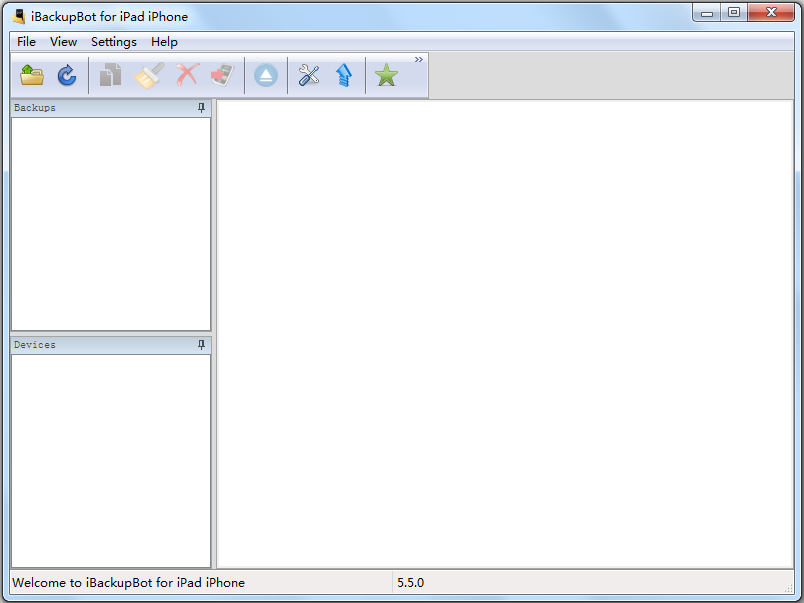Click the Backups panel title bar
Screen dimensions: 804x603
tap(111, 108)
